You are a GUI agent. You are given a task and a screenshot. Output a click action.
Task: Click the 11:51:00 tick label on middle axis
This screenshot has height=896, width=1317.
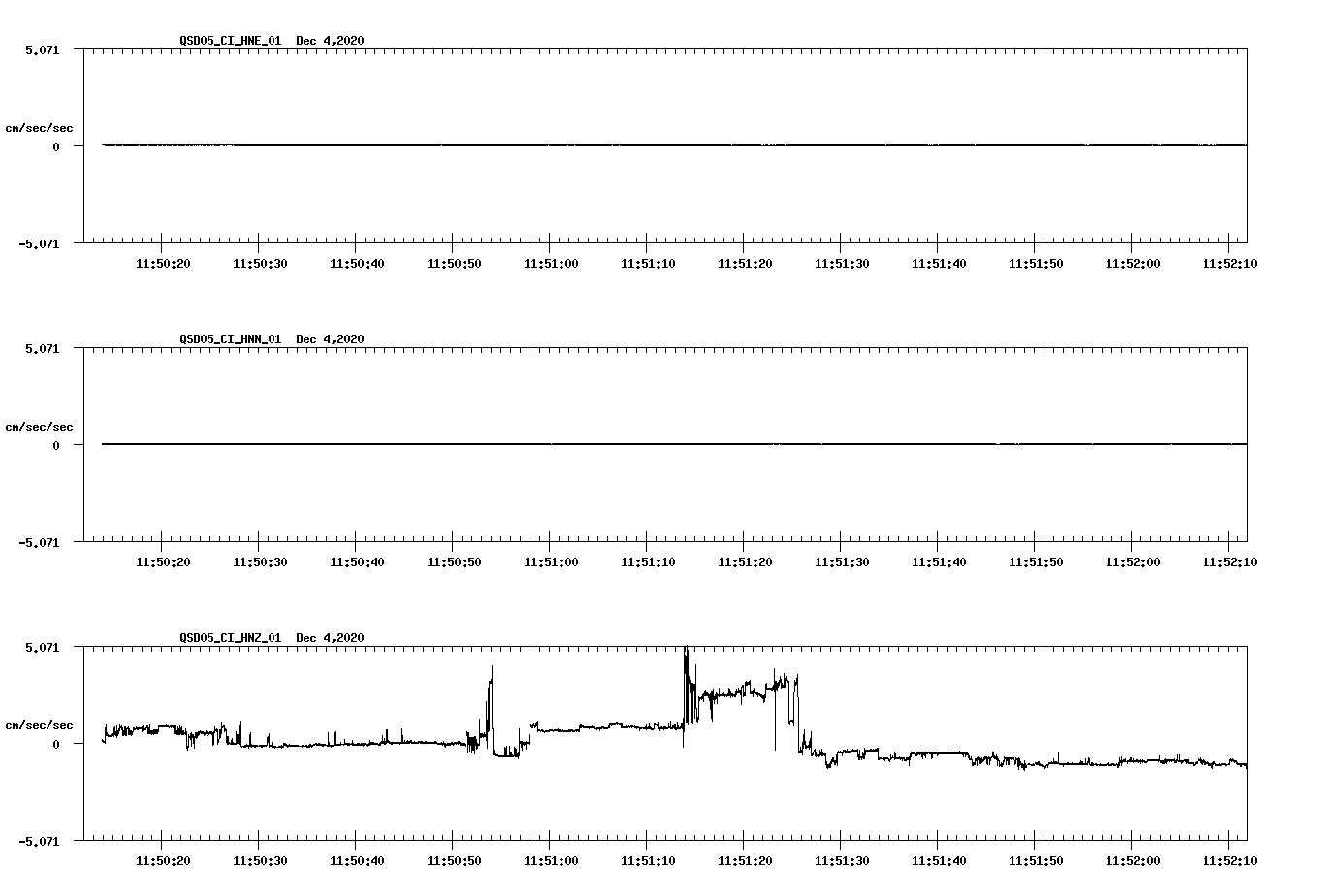point(550,560)
